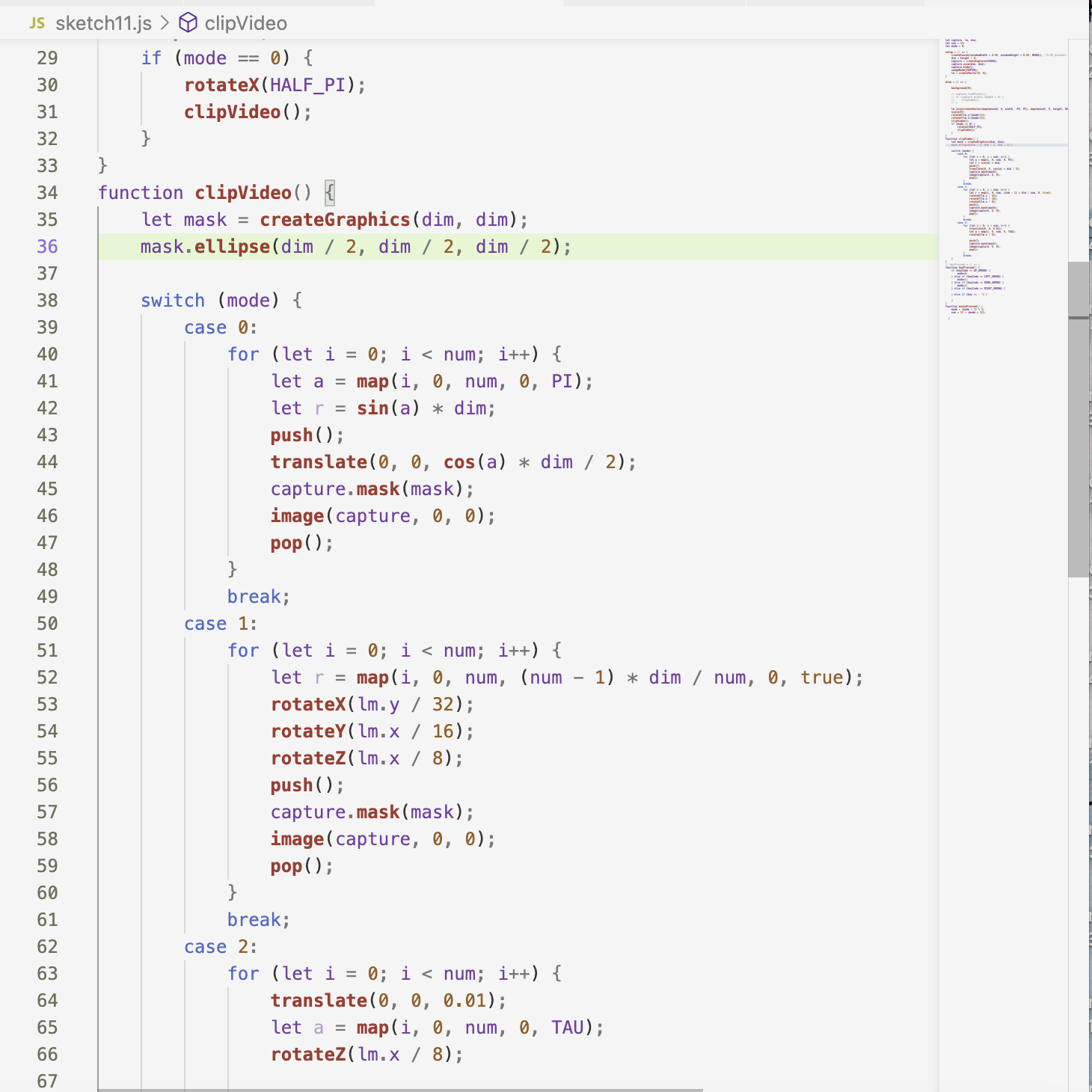Select line number 36
Viewport: 1092px width, 1092px height.
47,246
